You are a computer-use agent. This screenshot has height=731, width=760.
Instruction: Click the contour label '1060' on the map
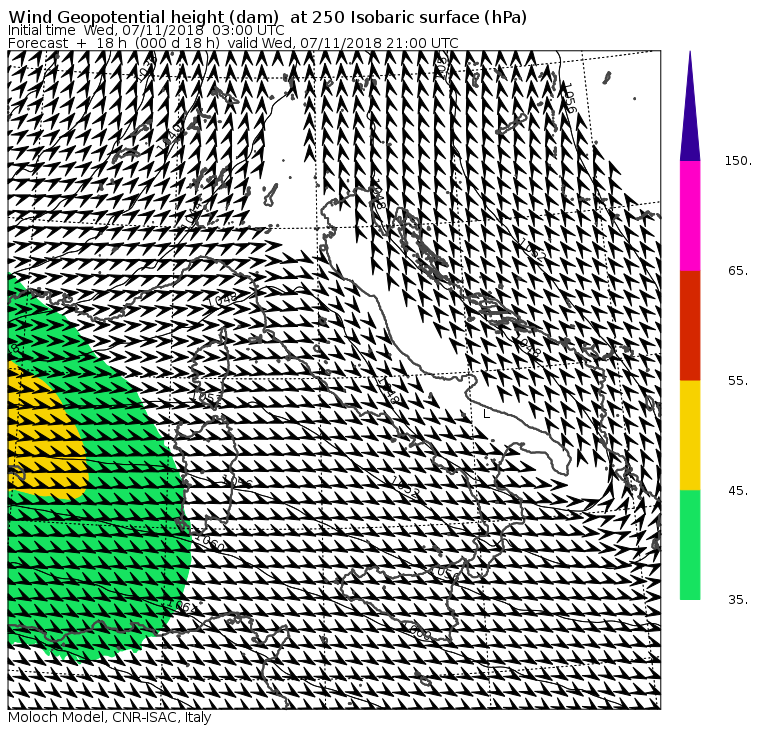[x=210, y=543]
